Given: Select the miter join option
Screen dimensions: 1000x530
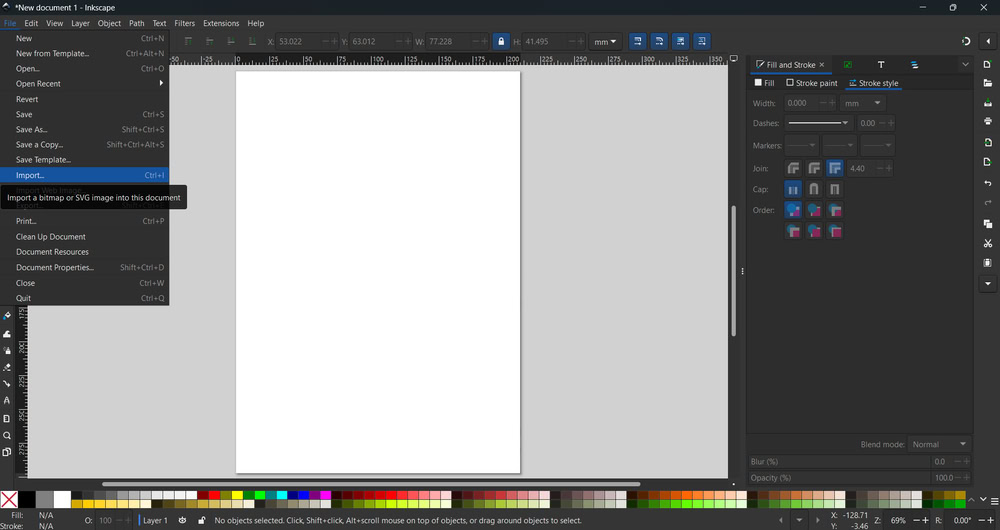Looking at the screenshot, I should point(835,168).
